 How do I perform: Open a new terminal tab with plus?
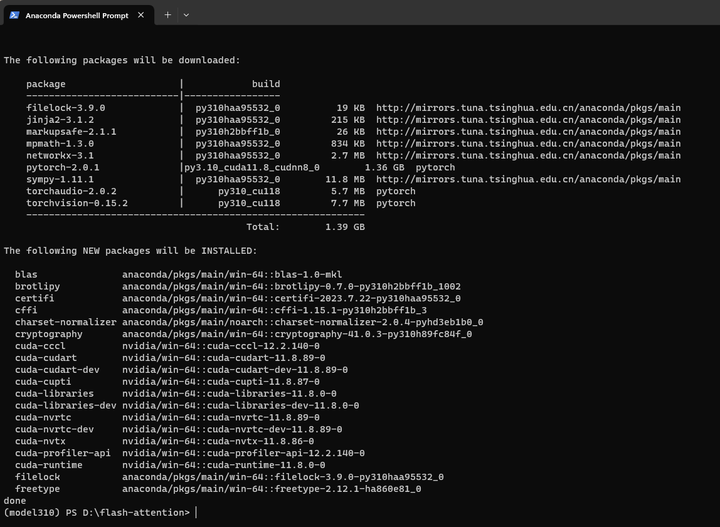[168, 15]
